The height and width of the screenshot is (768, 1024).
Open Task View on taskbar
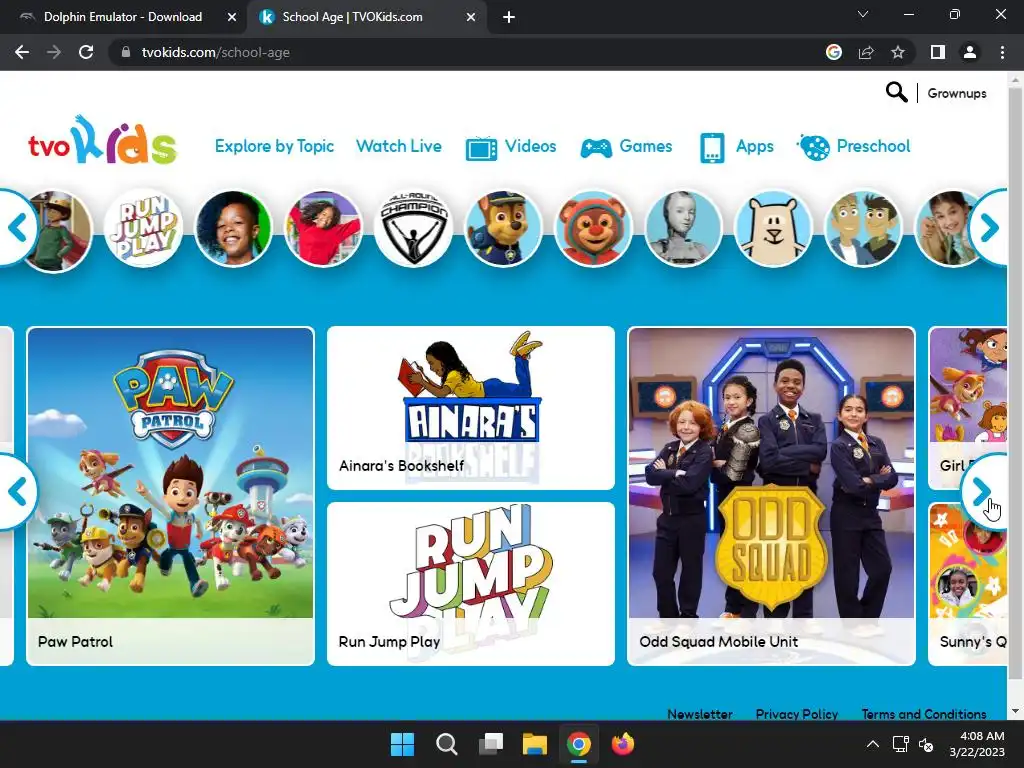pos(491,744)
